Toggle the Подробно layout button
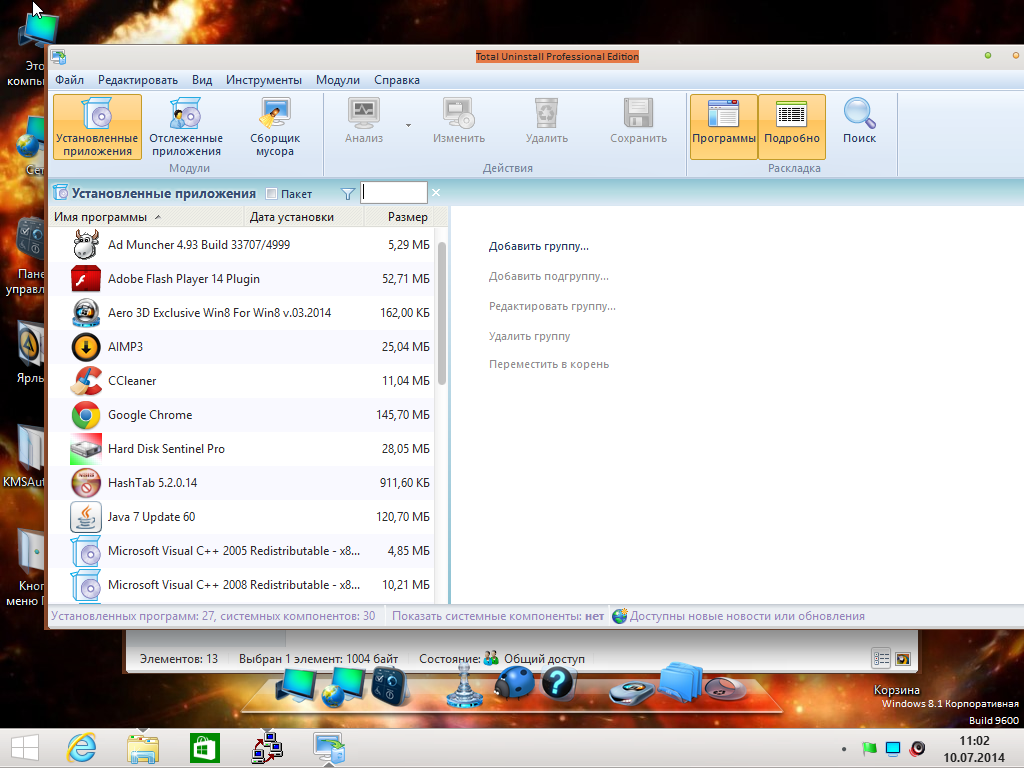The image size is (1024, 768). (792, 127)
